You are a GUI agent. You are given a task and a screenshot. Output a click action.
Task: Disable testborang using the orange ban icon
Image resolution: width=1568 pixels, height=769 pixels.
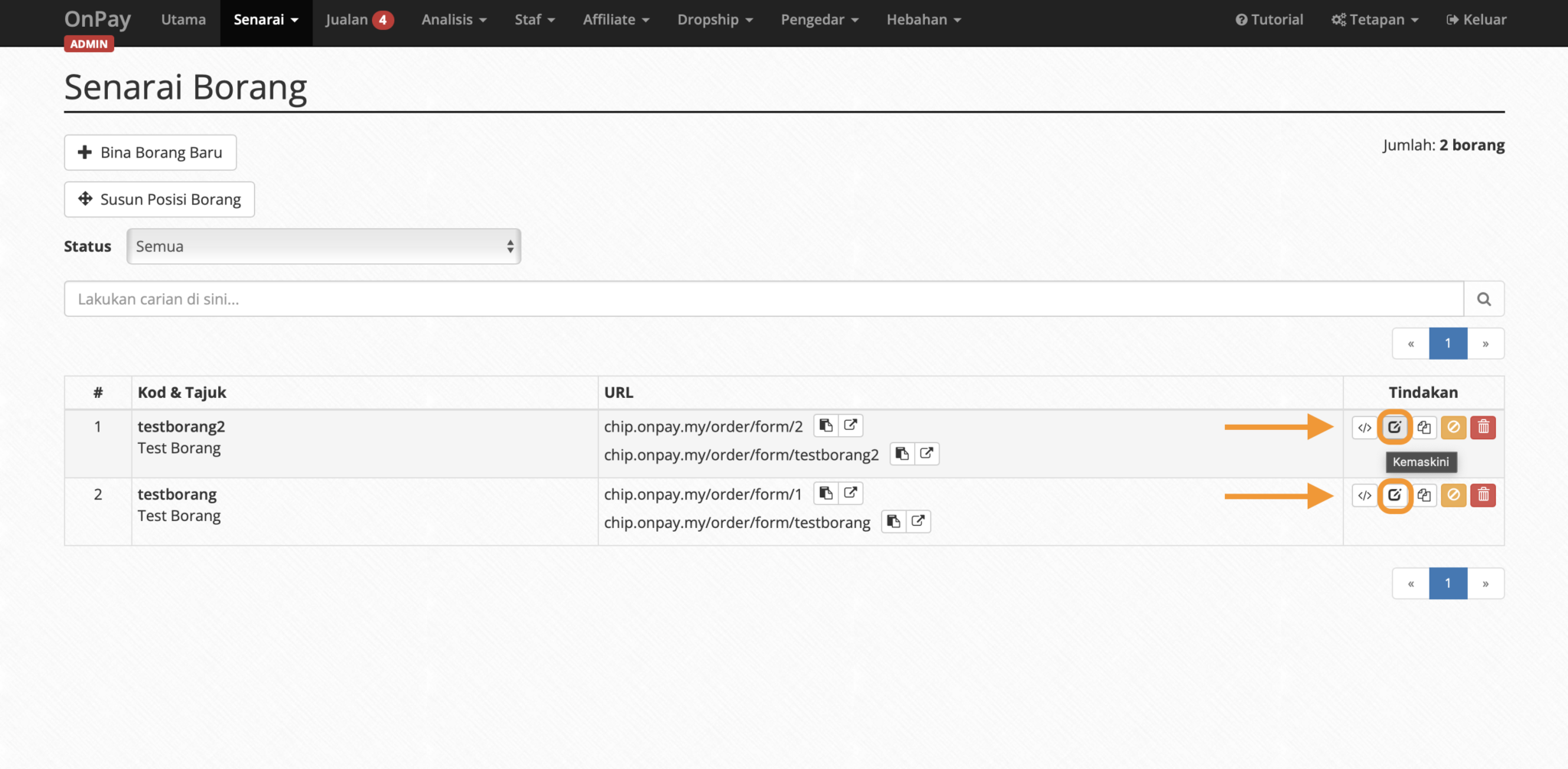[1453, 495]
